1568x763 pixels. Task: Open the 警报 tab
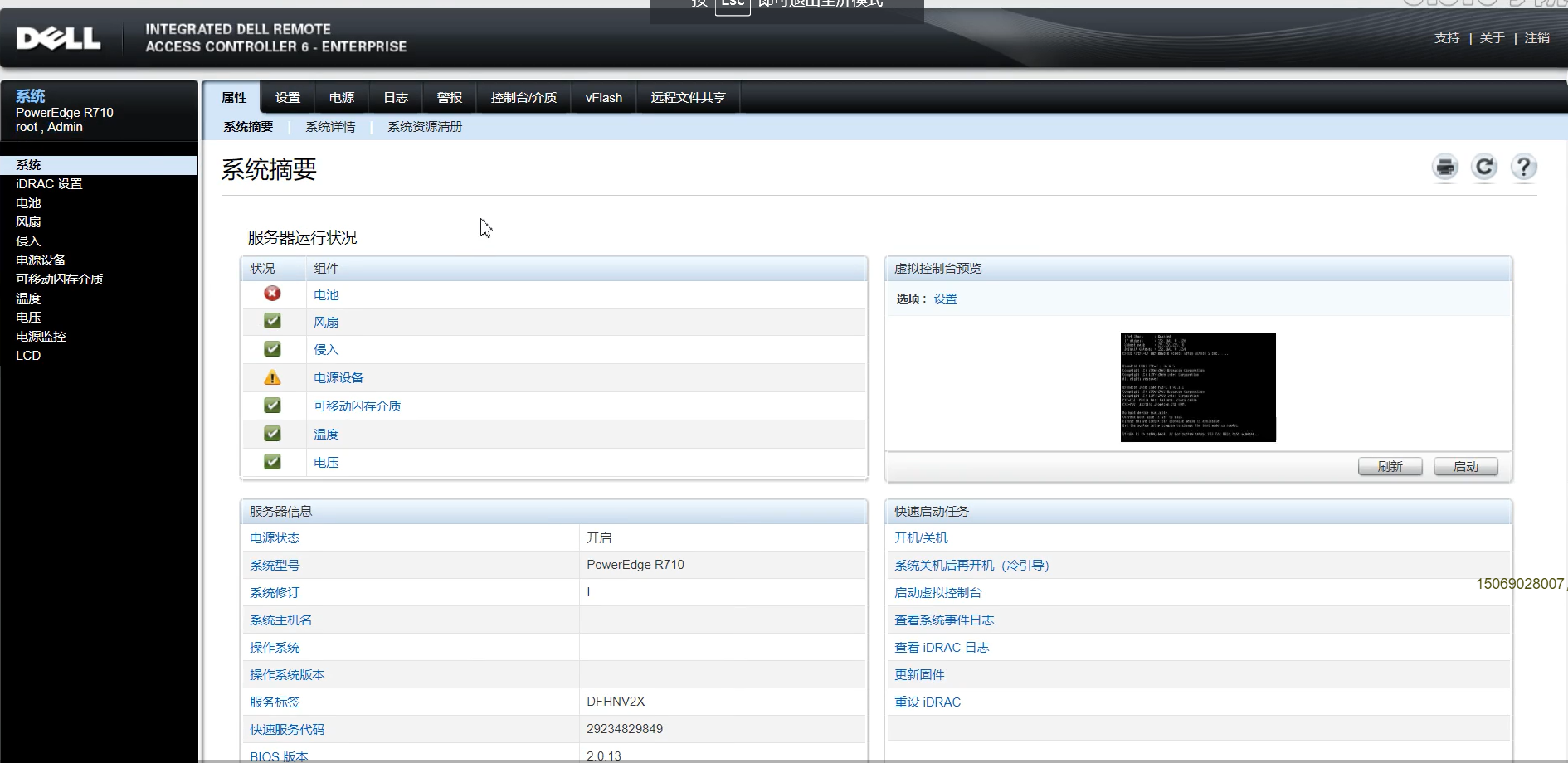450,97
